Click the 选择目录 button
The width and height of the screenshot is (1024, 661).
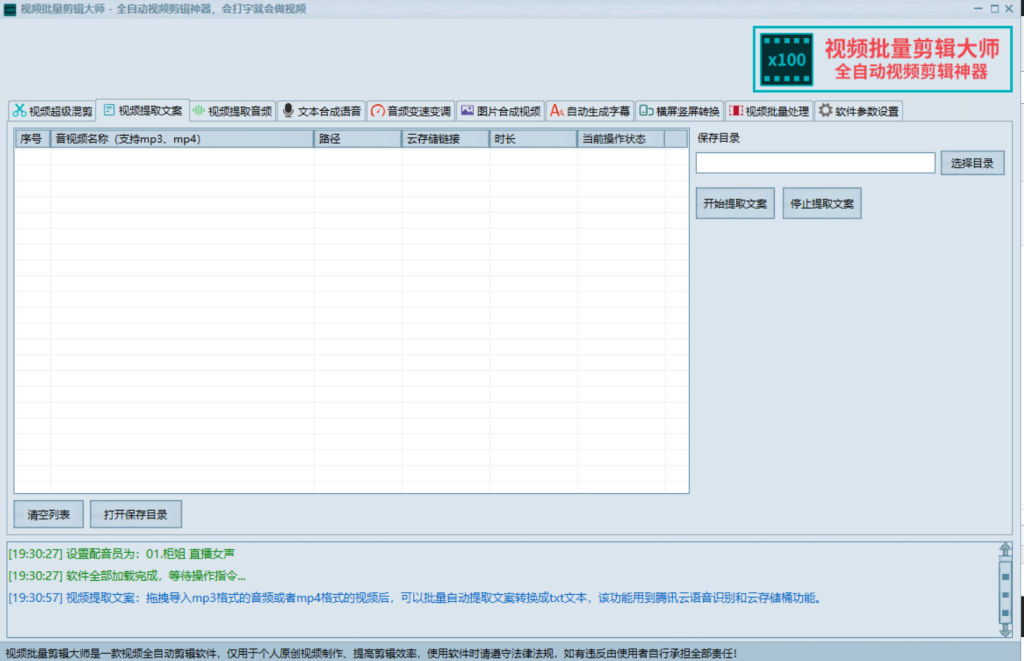click(x=972, y=163)
